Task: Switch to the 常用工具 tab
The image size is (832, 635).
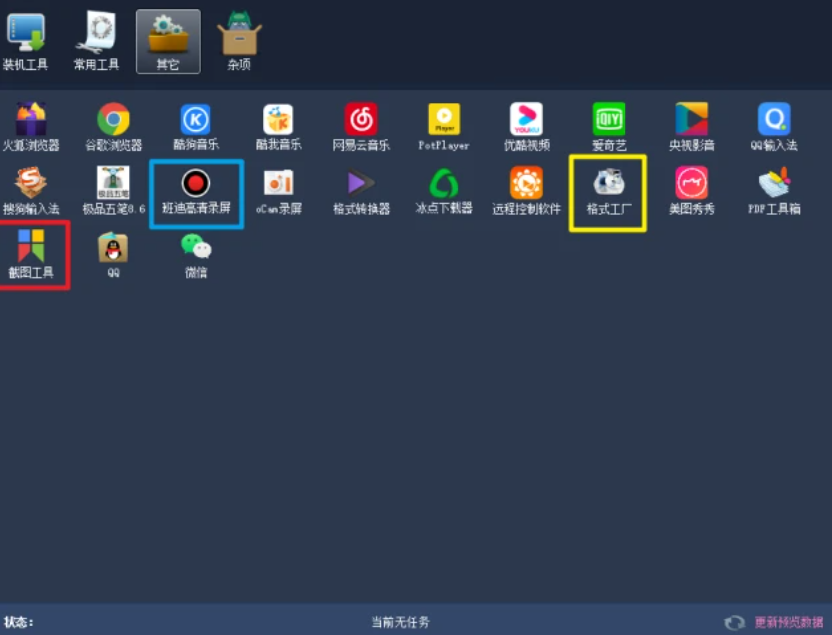Action: [97, 41]
